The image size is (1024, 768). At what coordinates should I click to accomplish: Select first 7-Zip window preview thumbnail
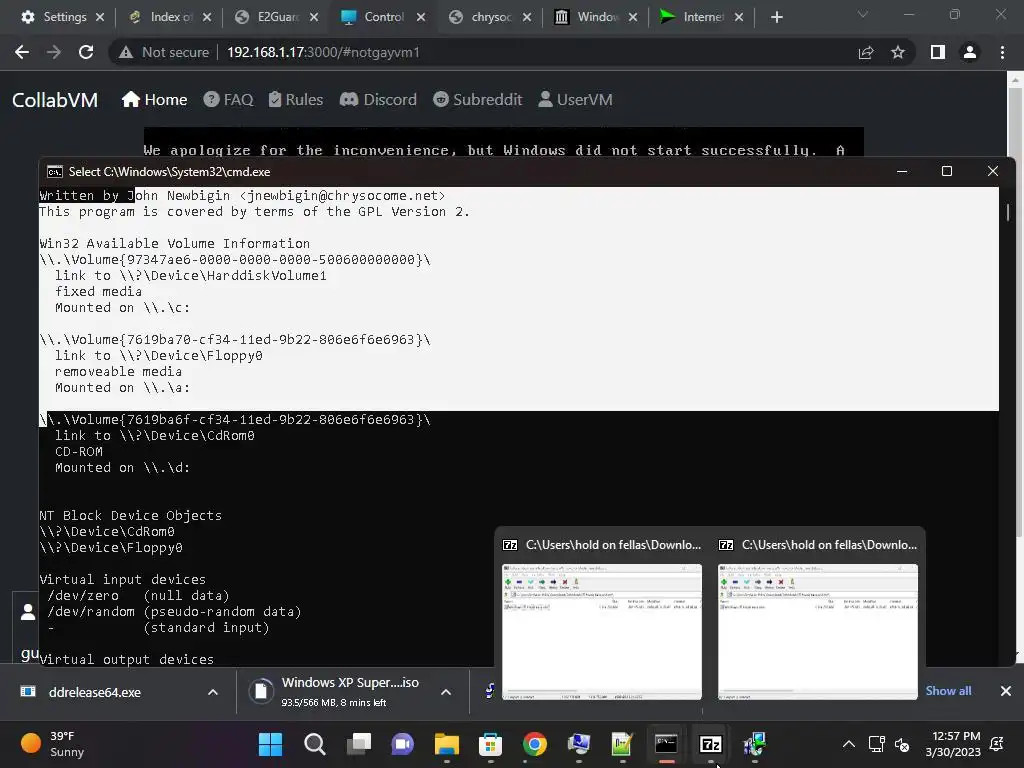pos(601,632)
